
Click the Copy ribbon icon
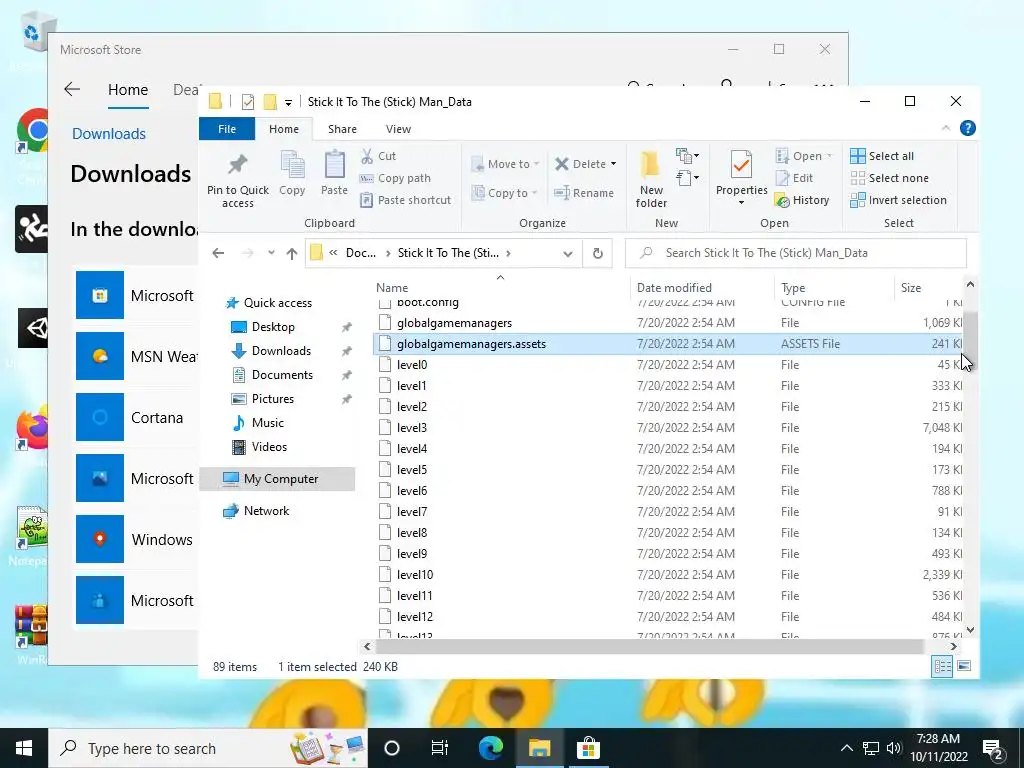click(x=292, y=173)
